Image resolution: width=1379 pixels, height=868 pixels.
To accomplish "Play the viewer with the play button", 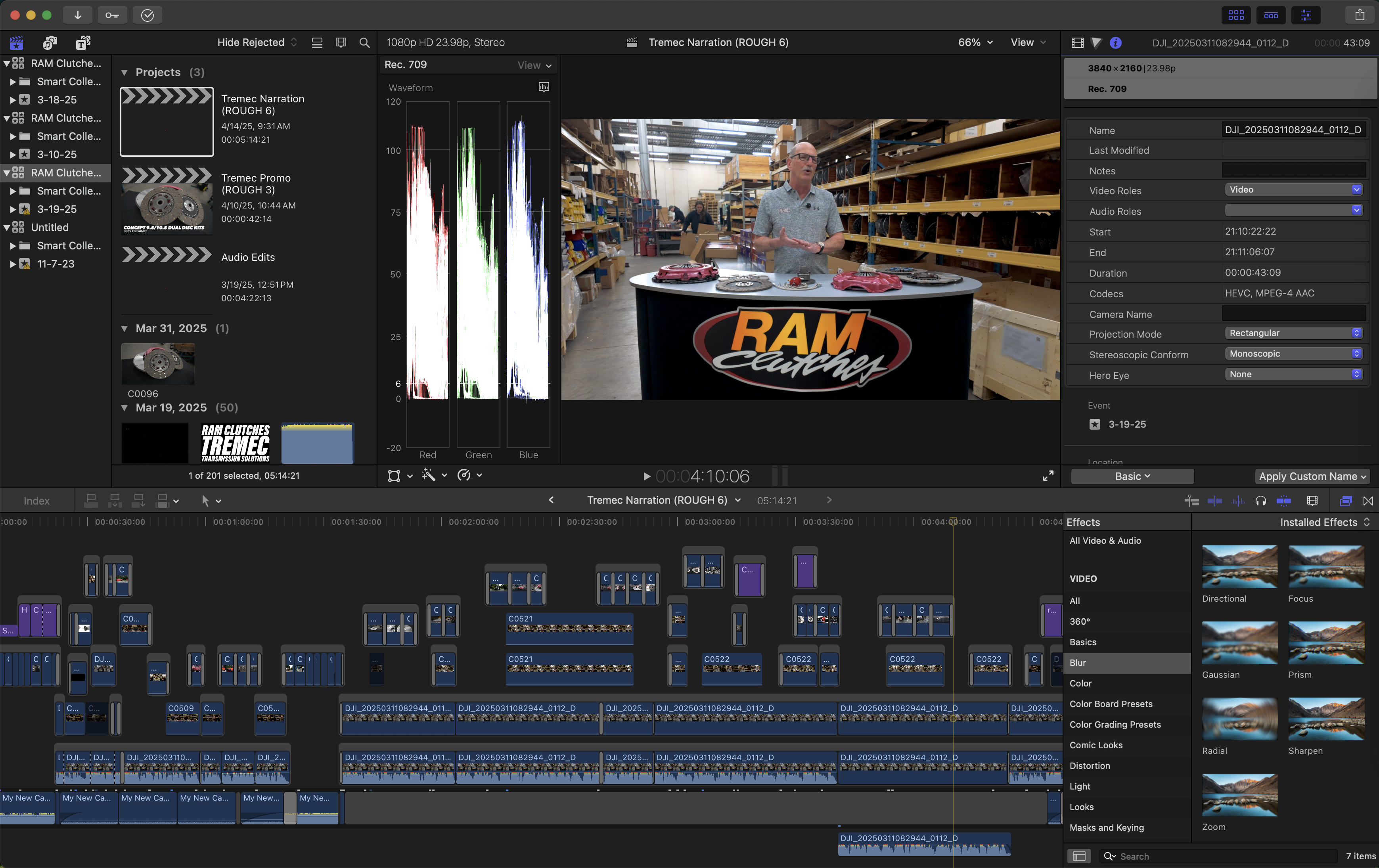I will 647,476.
